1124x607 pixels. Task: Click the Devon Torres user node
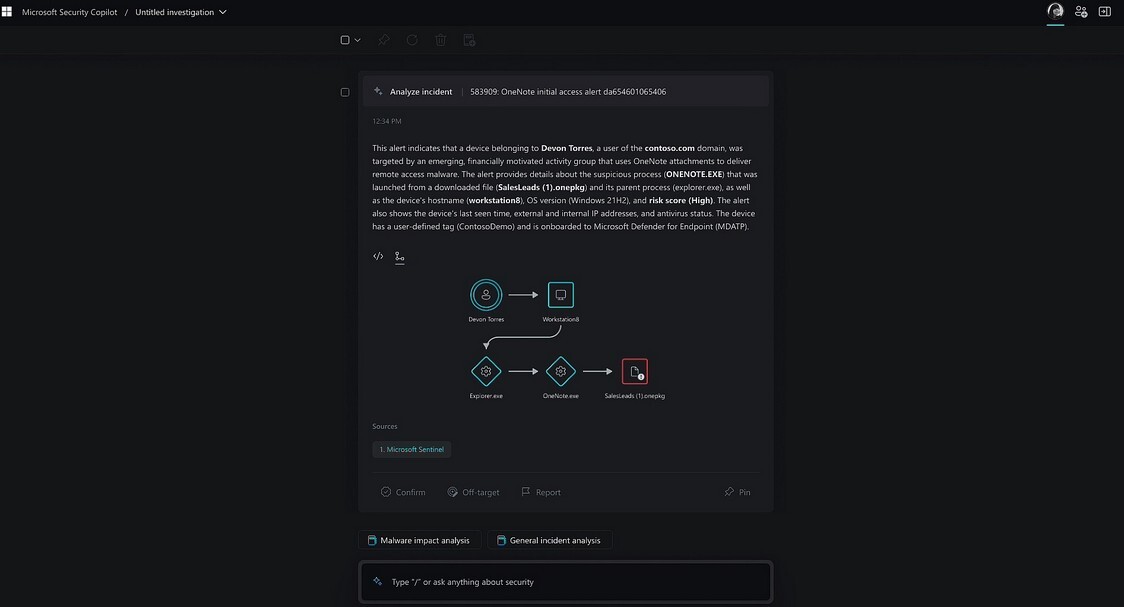pyautogui.click(x=486, y=295)
